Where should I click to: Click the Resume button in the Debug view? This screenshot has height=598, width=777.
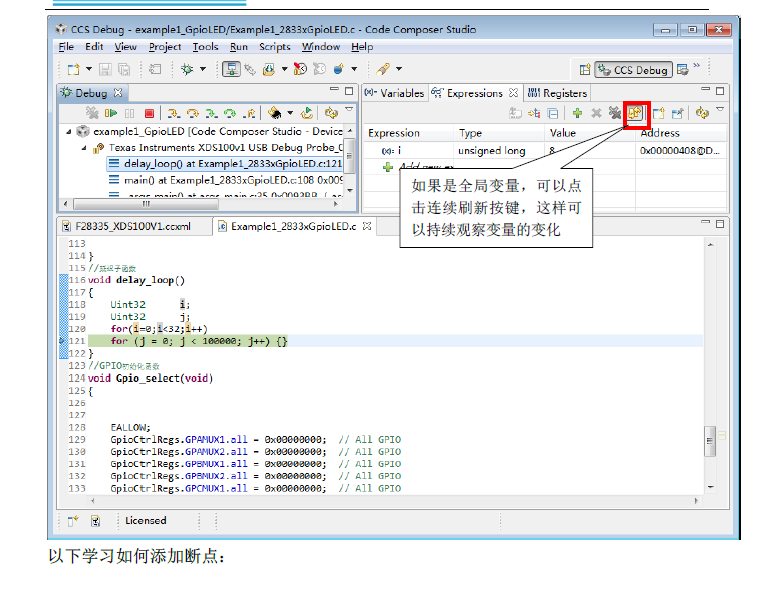click(x=111, y=113)
